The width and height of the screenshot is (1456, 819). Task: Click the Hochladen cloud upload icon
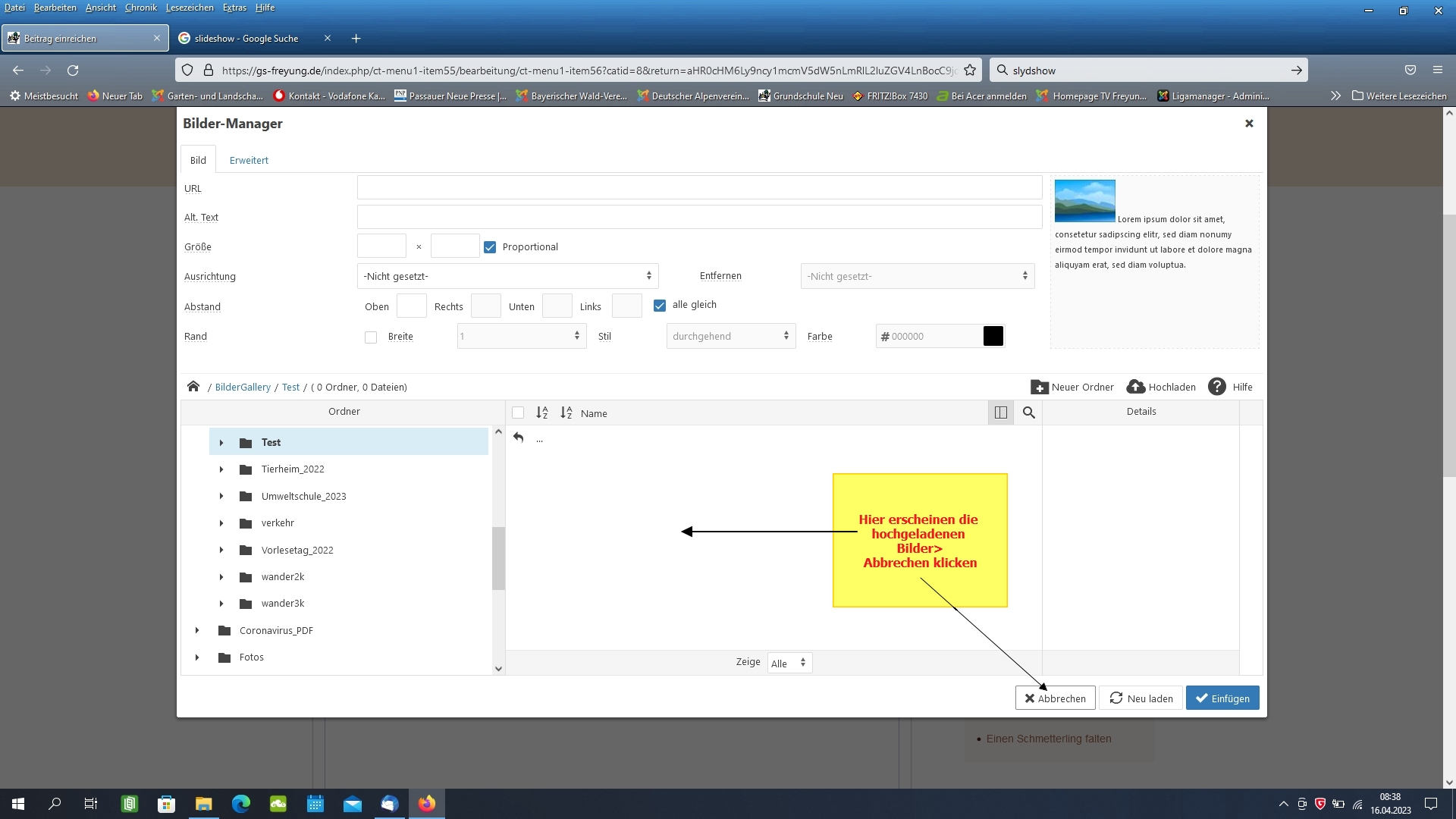pyautogui.click(x=1135, y=387)
